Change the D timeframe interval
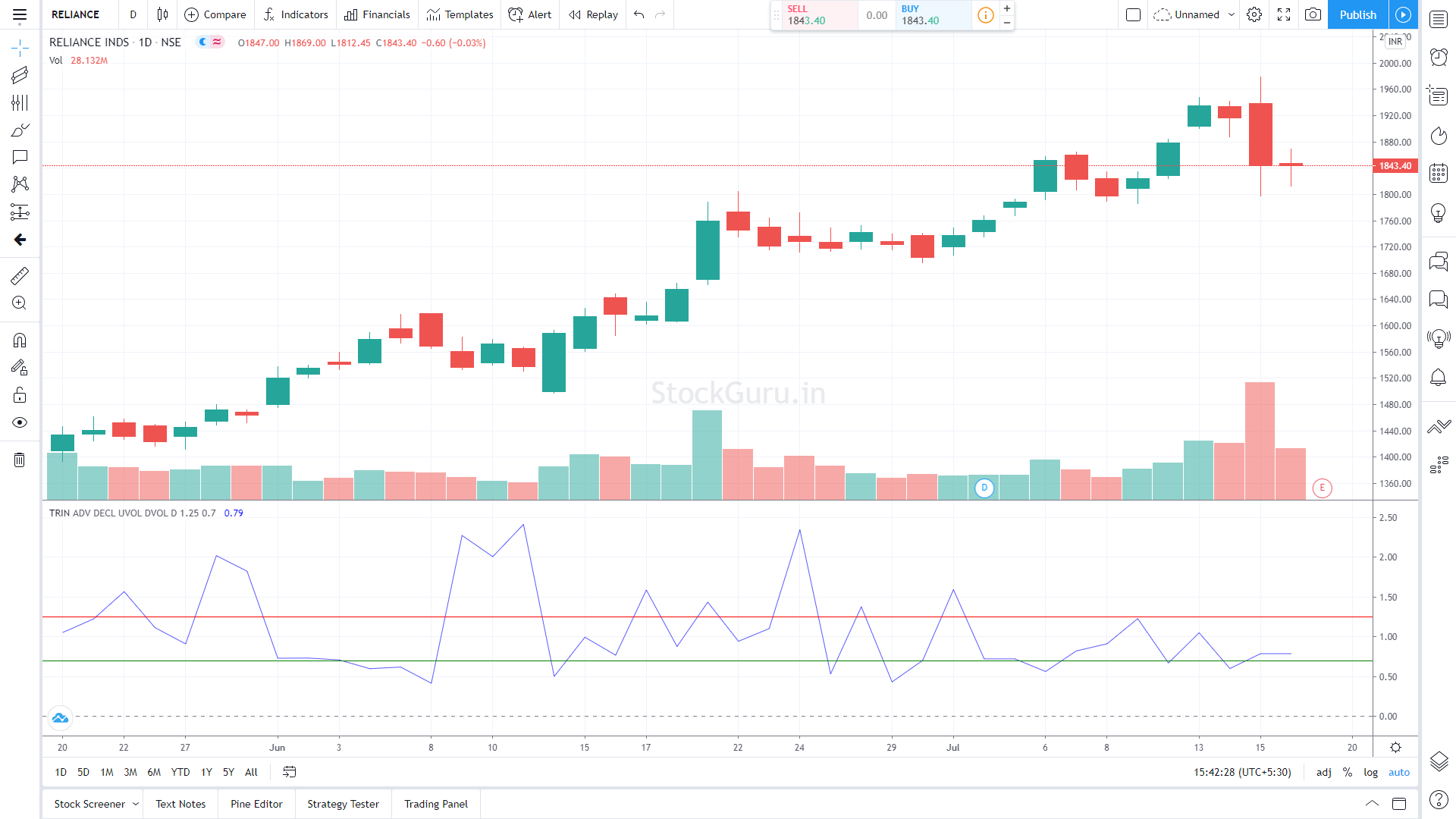 point(133,14)
